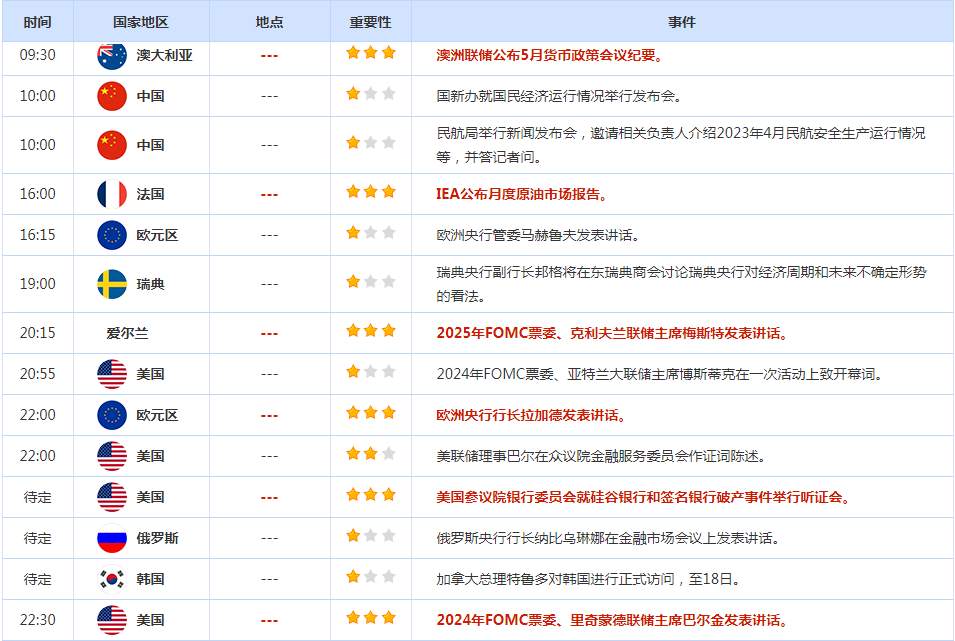Open the 克利夫兰联储主席梅斯特 speech event
The image size is (955, 641).
point(612,333)
